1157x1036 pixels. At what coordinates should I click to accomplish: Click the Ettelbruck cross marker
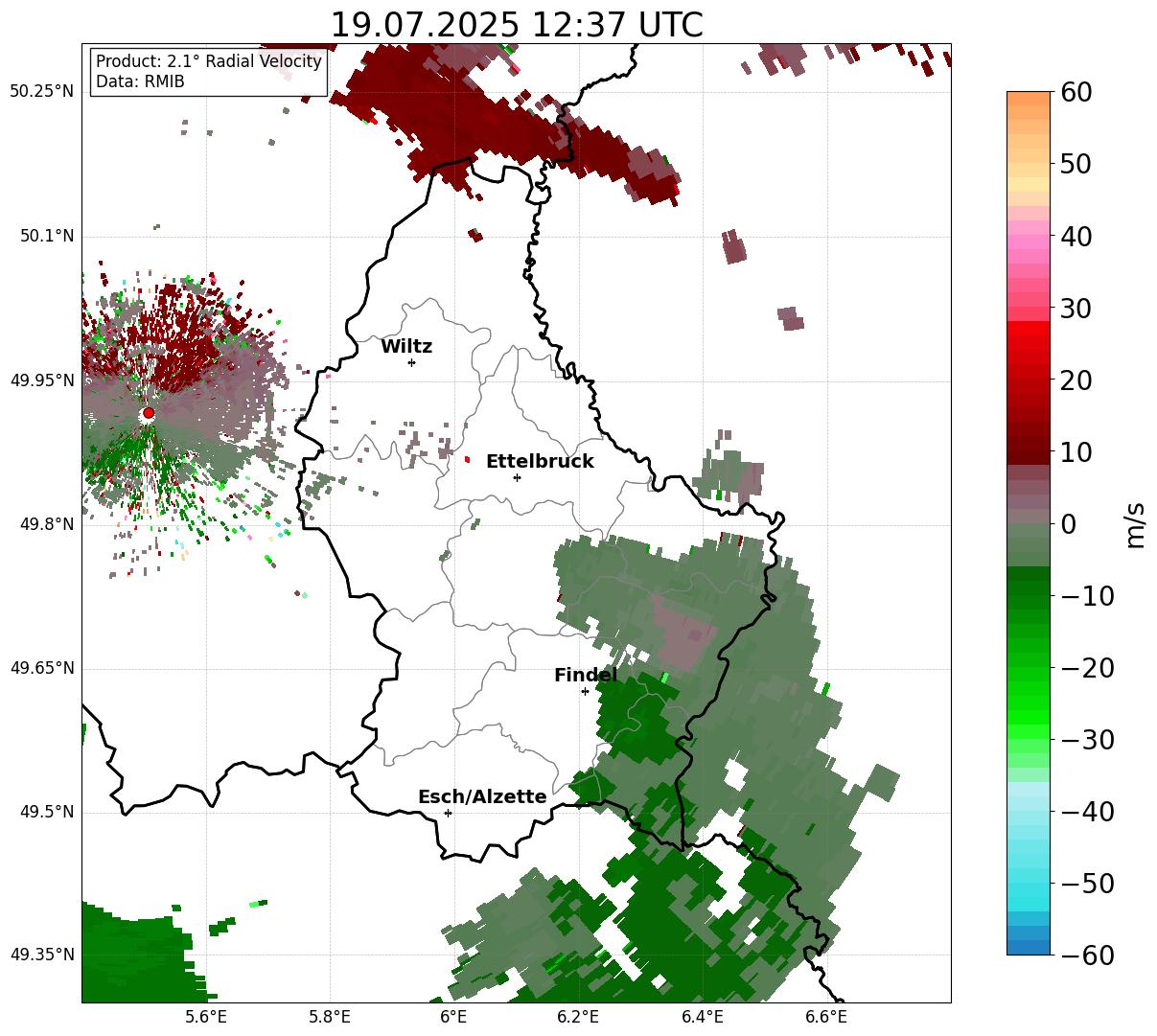pyautogui.click(x=518, y=477)
